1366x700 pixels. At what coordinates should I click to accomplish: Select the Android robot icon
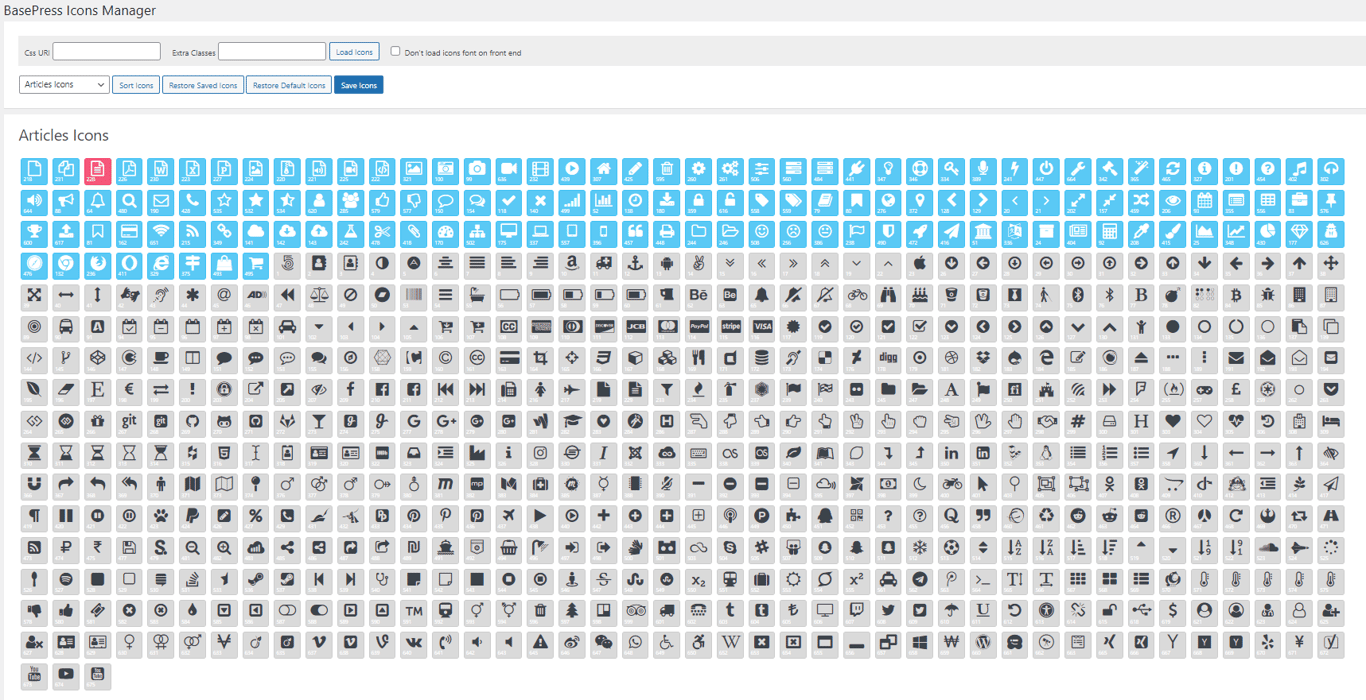tap(666, 264)
